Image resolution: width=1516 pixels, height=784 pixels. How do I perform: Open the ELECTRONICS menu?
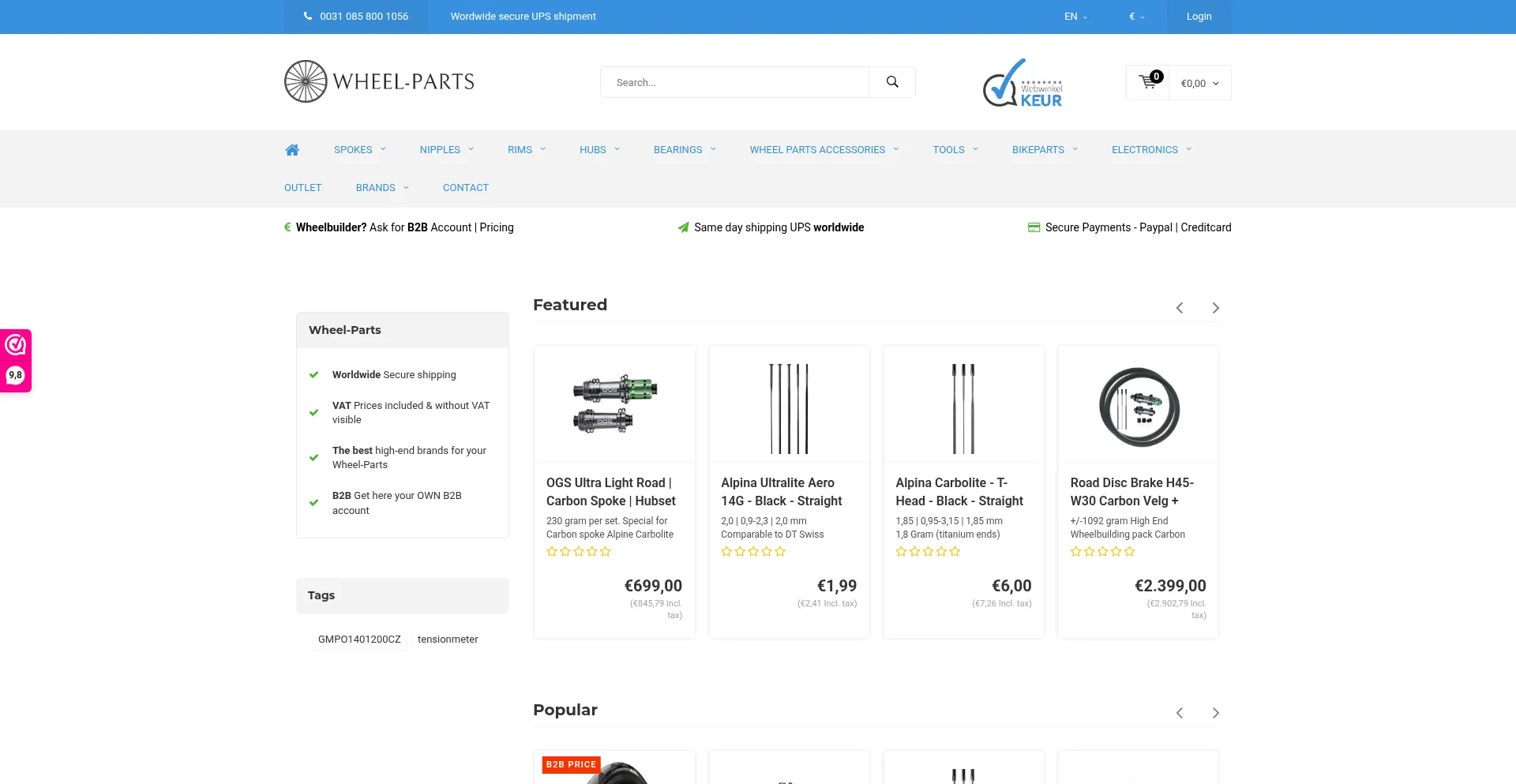[1151, 150]
